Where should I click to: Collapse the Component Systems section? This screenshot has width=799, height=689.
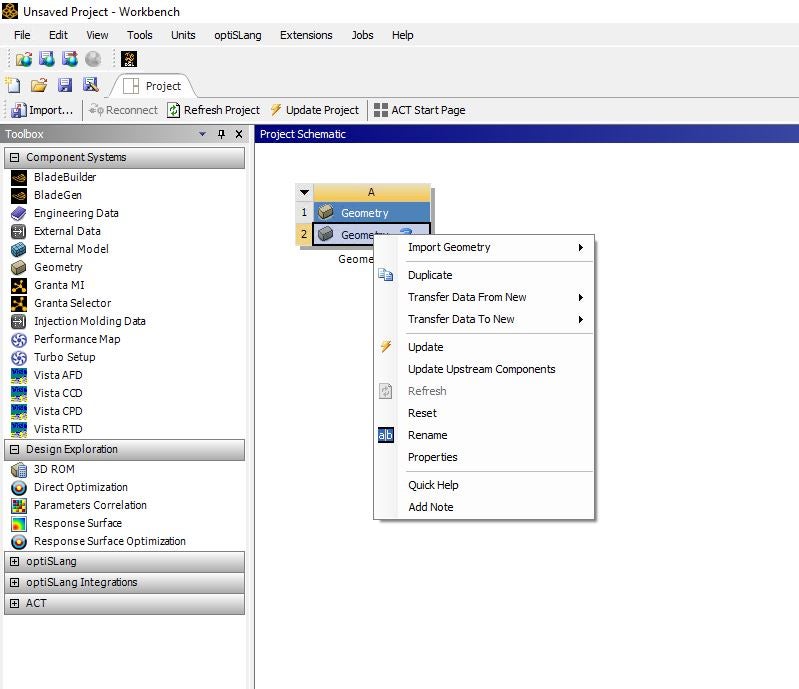(x=15, y=157)
